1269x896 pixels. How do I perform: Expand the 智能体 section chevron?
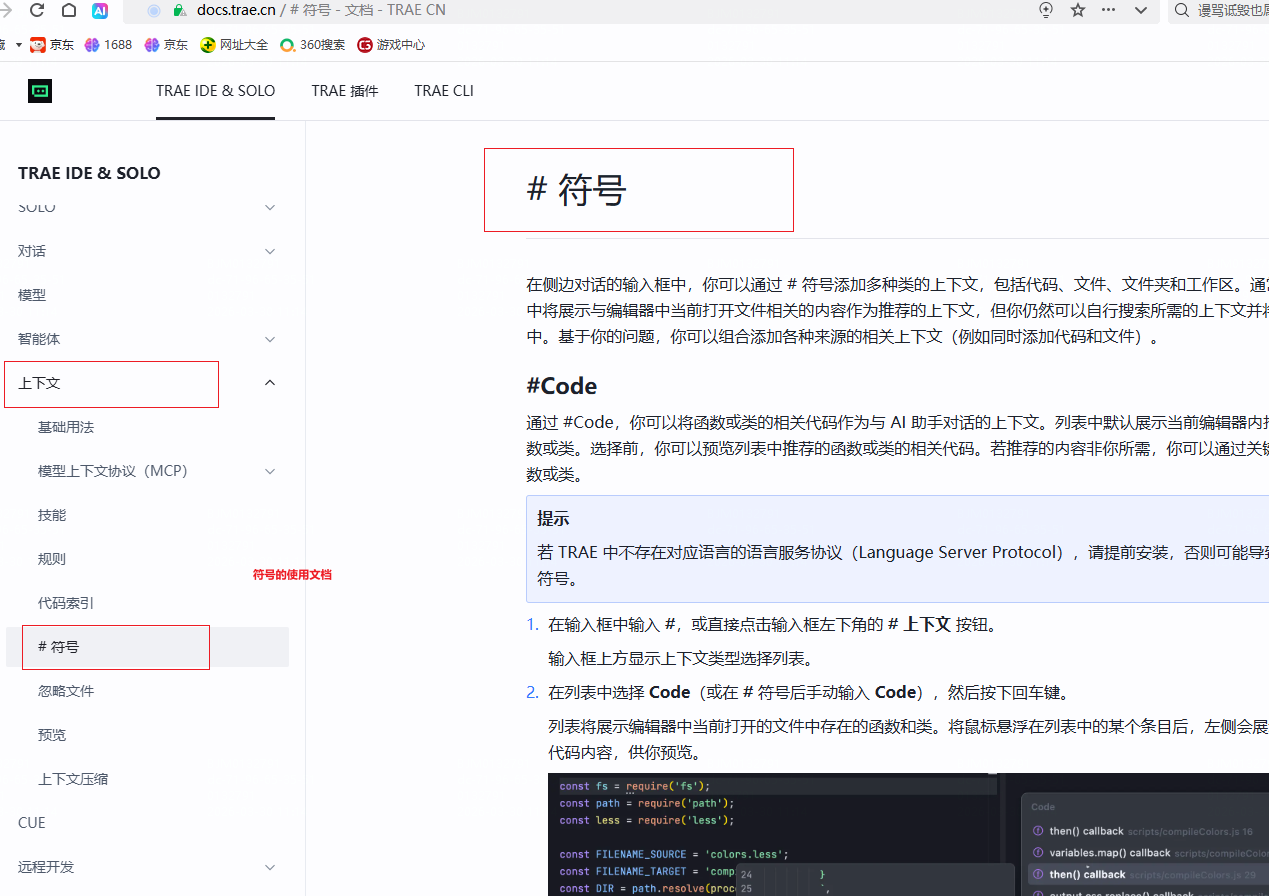pos(270,339)
